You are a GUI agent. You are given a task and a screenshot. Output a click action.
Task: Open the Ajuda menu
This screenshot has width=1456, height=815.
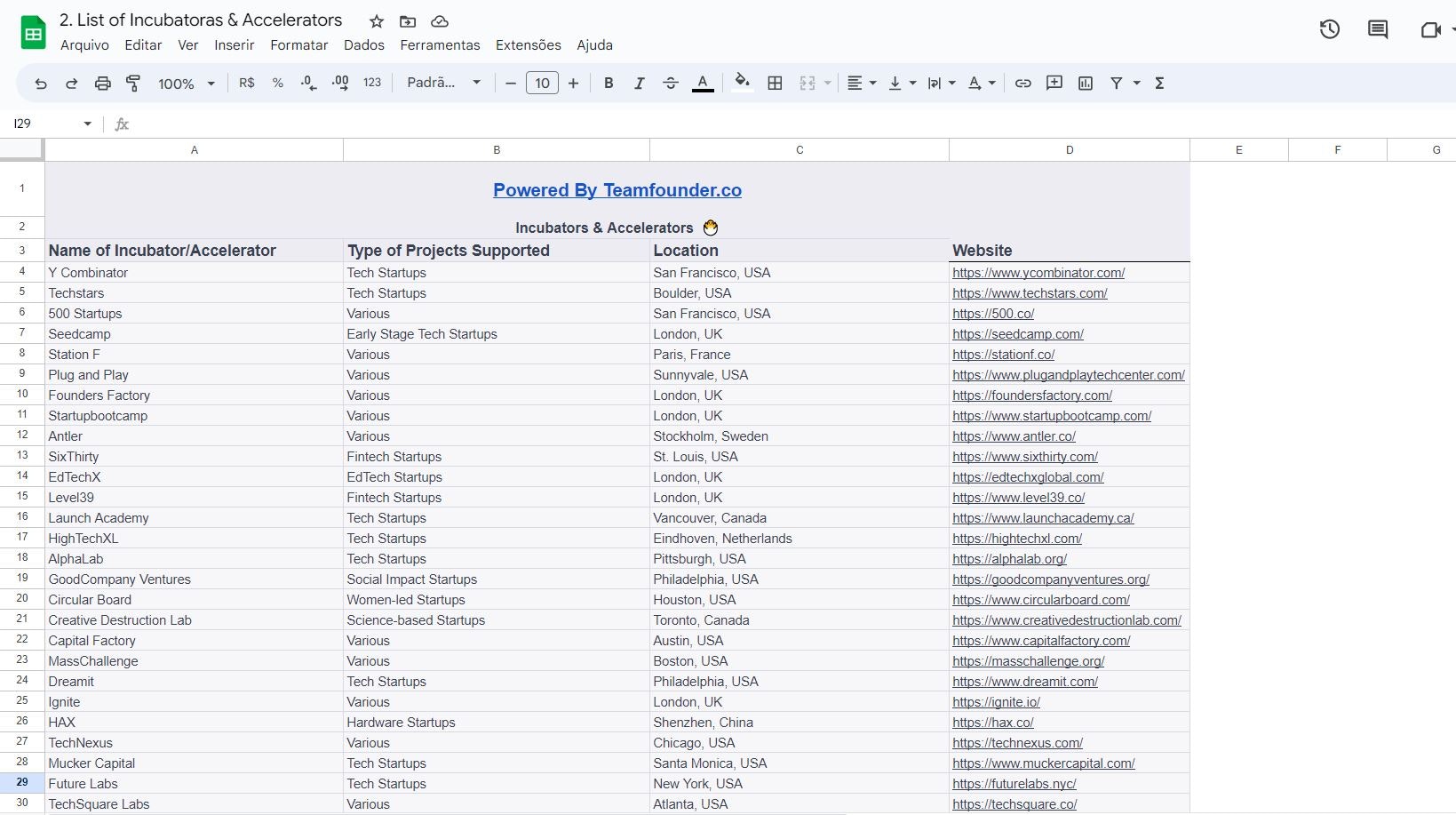point(594,45)
